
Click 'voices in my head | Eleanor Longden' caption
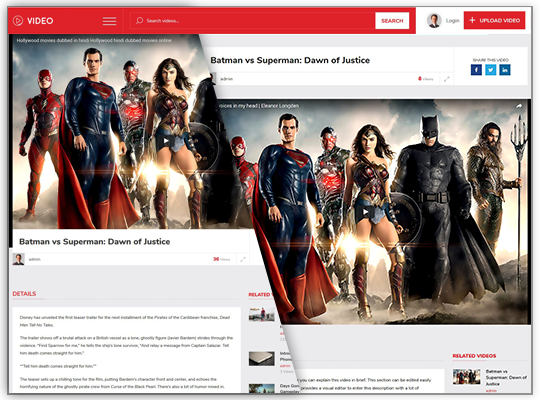click(259, 106)
